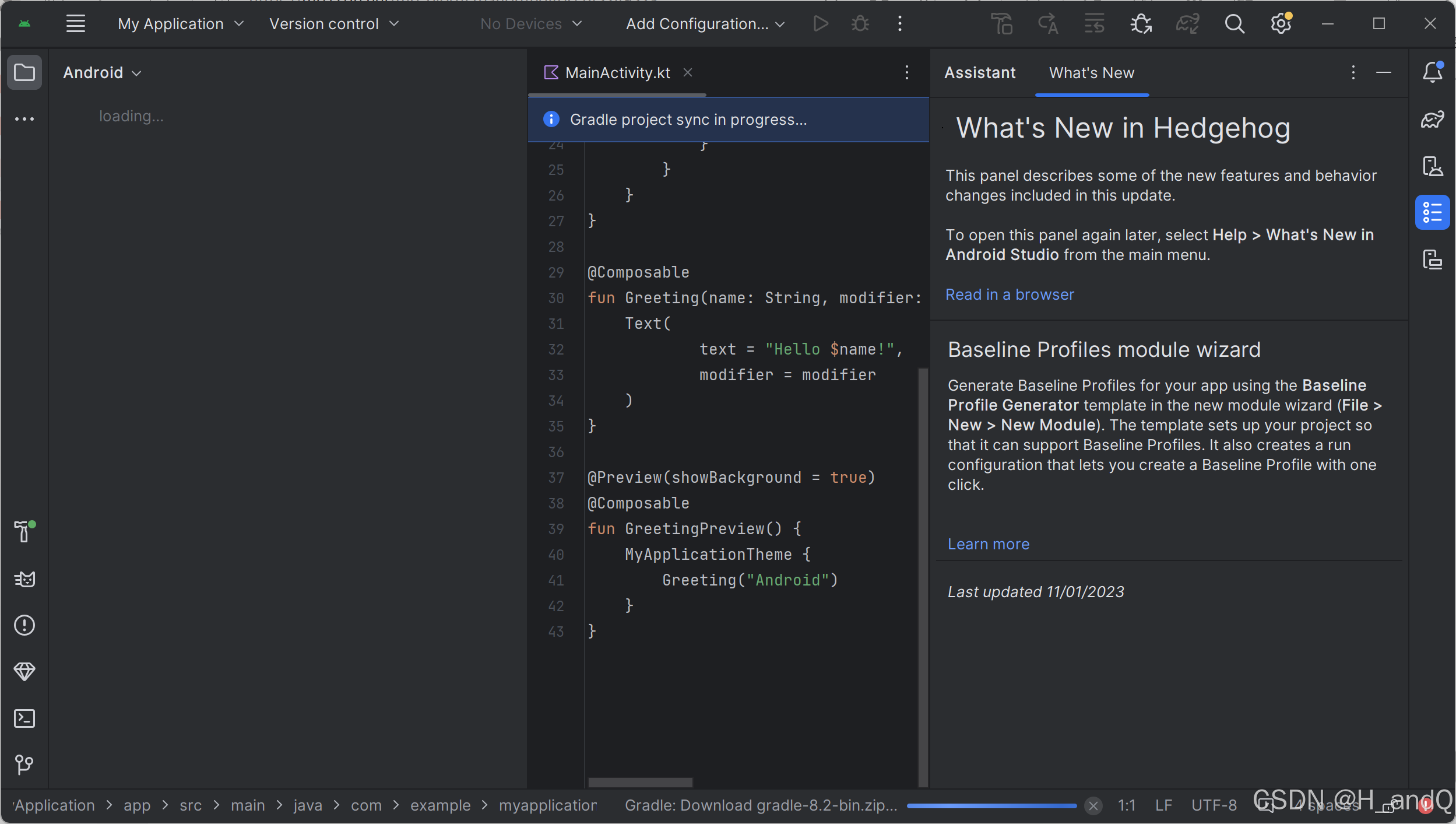
Task: Click the Apply Changes and Restart Activity icon
Action: 1047,24
